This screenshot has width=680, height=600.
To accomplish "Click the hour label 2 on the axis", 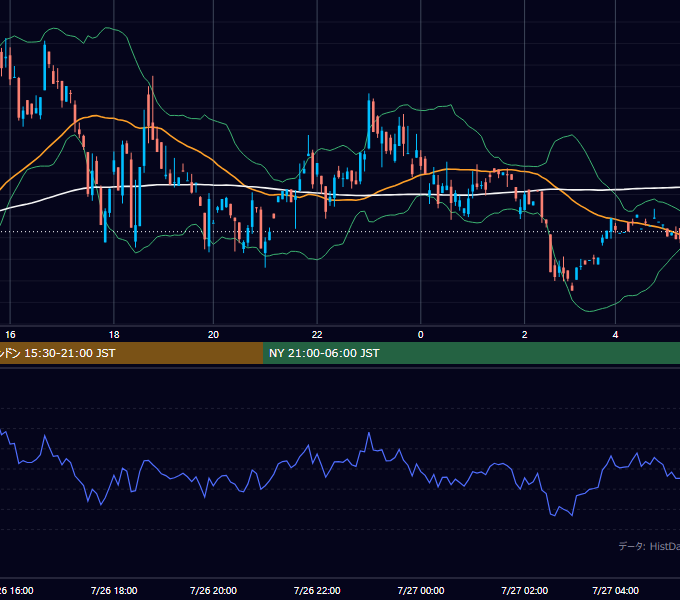I will [x=524, y=335].
